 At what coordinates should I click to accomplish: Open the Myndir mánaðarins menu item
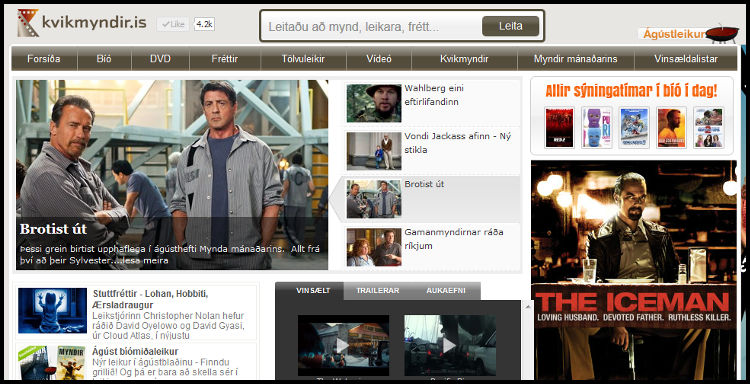click(x=575, y=59)
